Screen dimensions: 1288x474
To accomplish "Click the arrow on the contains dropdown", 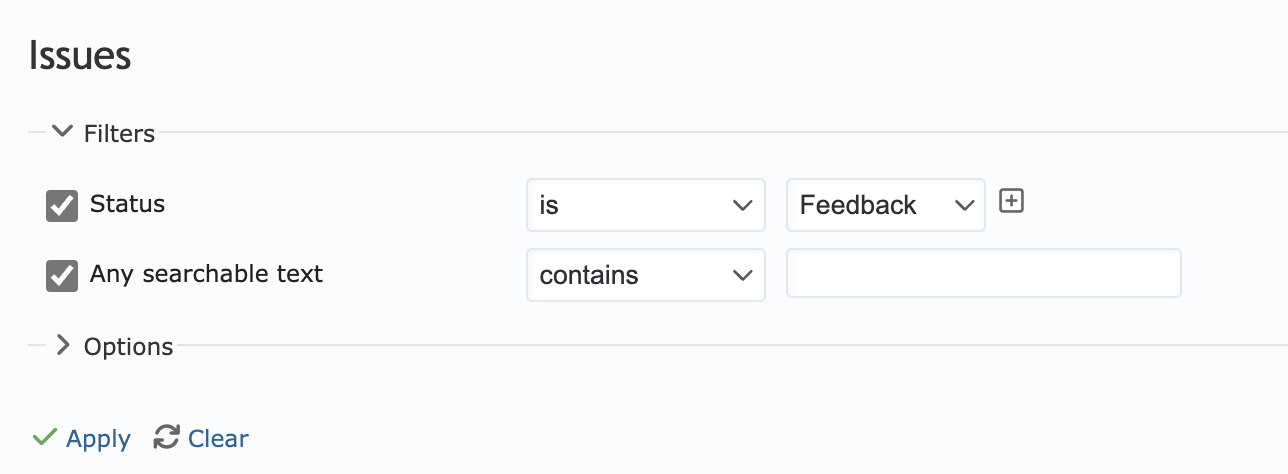I will (742, 275).
